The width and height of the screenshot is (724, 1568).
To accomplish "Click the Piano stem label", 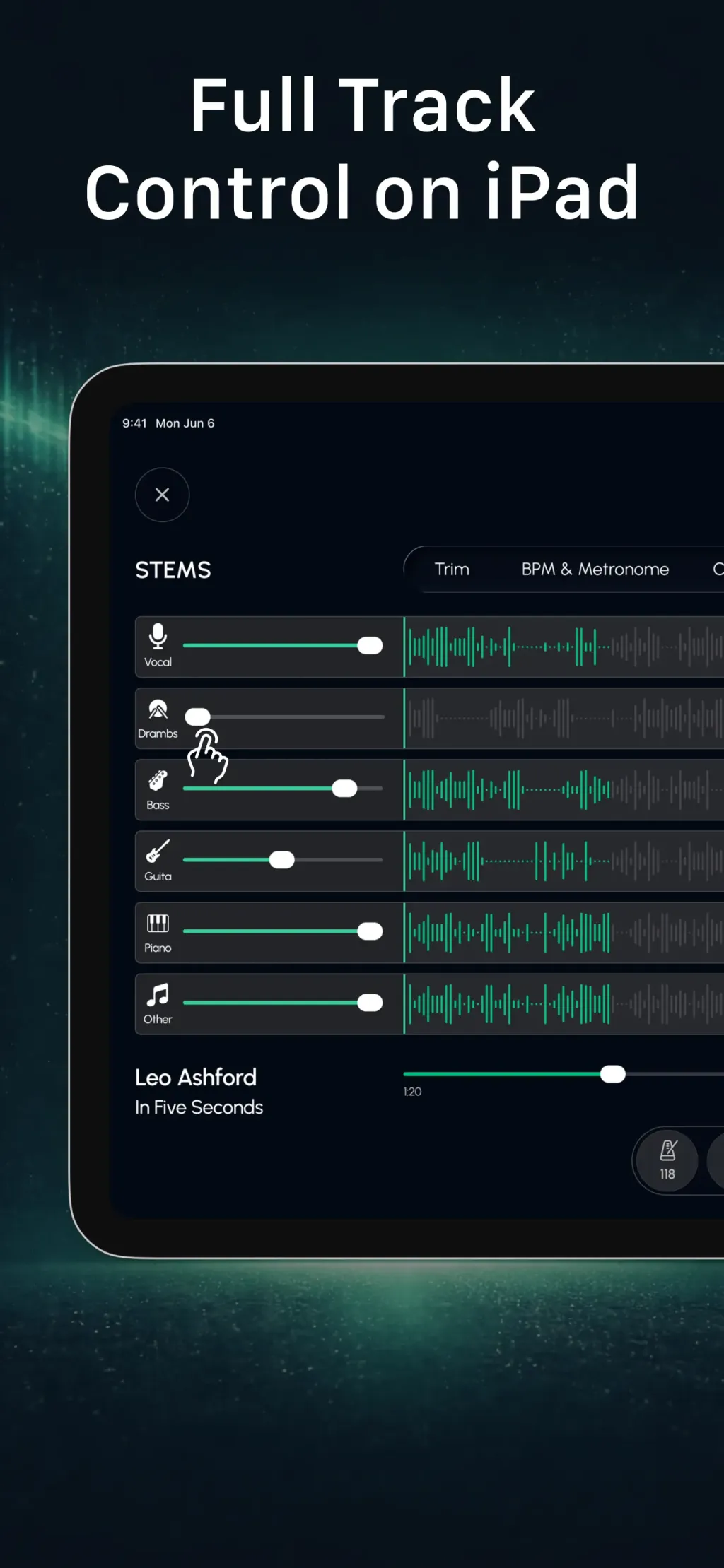I will point(158,948).
